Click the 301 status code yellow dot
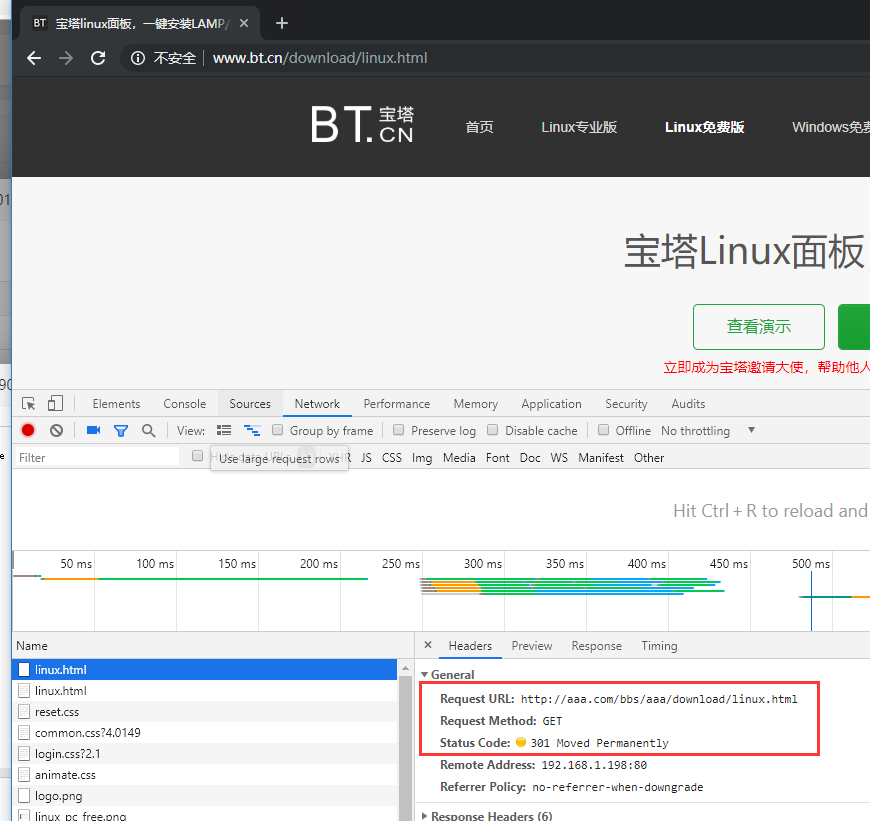Viewport: 870px width, 821px height. click(520, 742)
